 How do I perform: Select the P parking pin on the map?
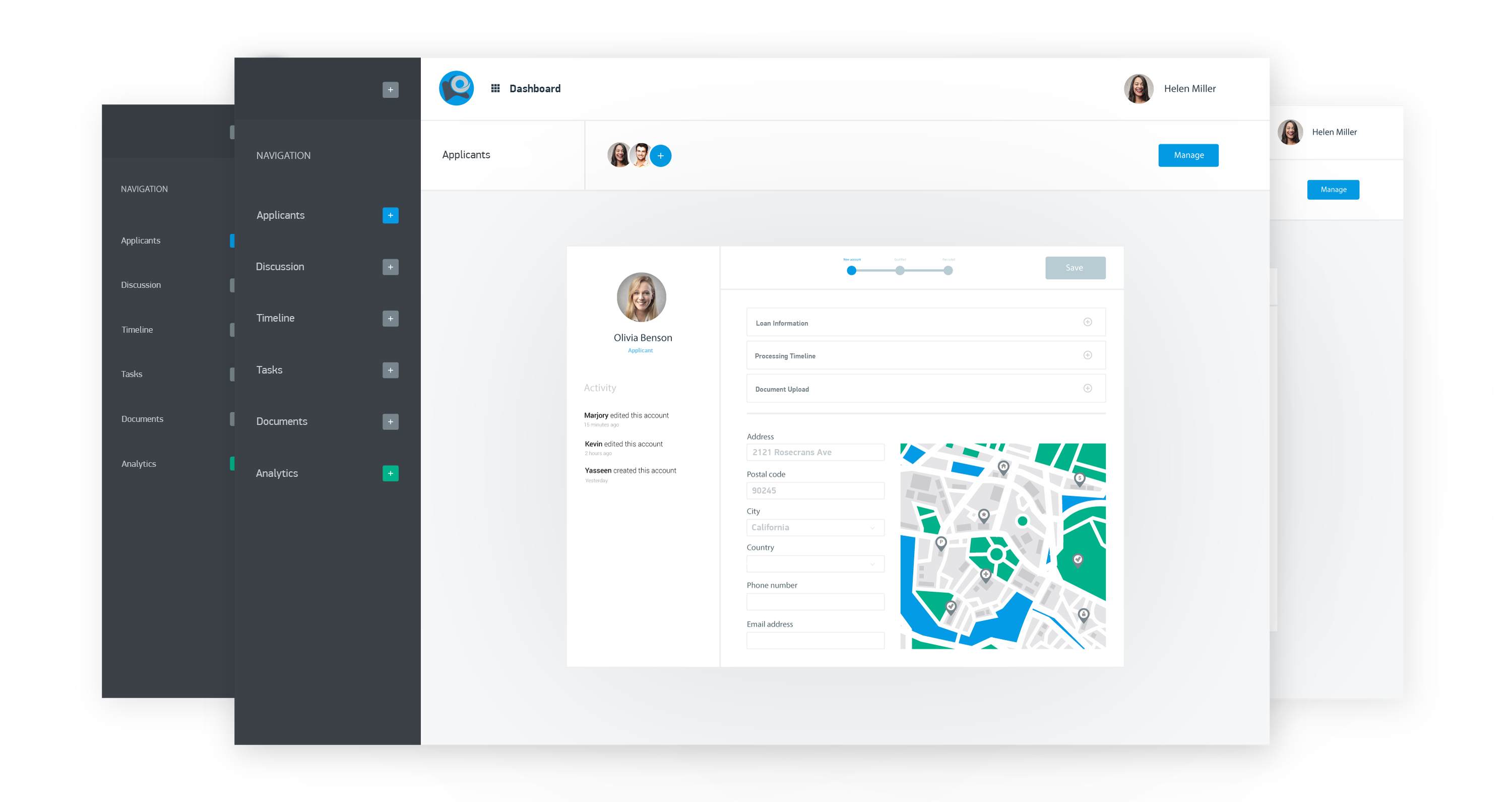[x=941, y=543]
